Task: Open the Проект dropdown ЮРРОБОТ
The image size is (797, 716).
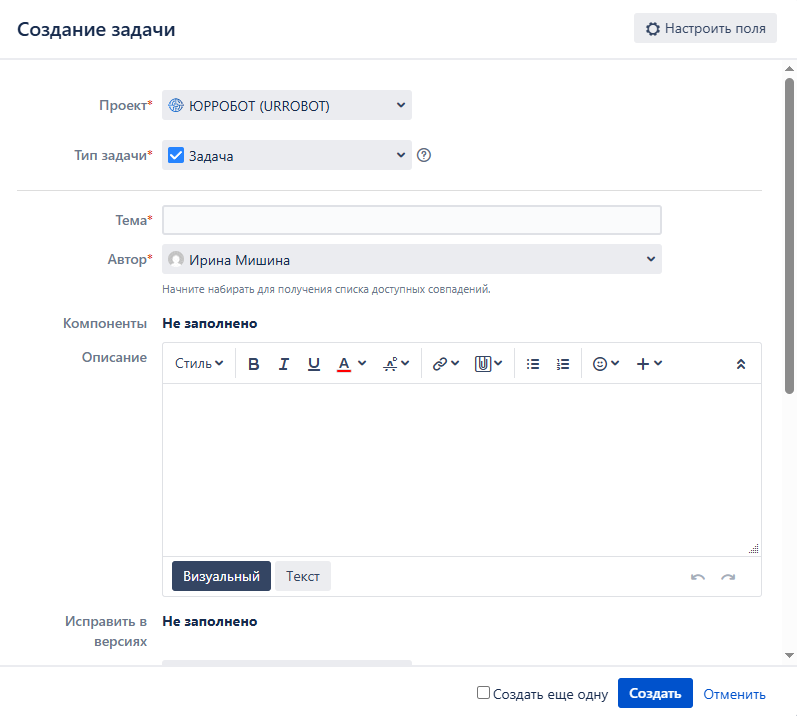Action: coord(287,105)
